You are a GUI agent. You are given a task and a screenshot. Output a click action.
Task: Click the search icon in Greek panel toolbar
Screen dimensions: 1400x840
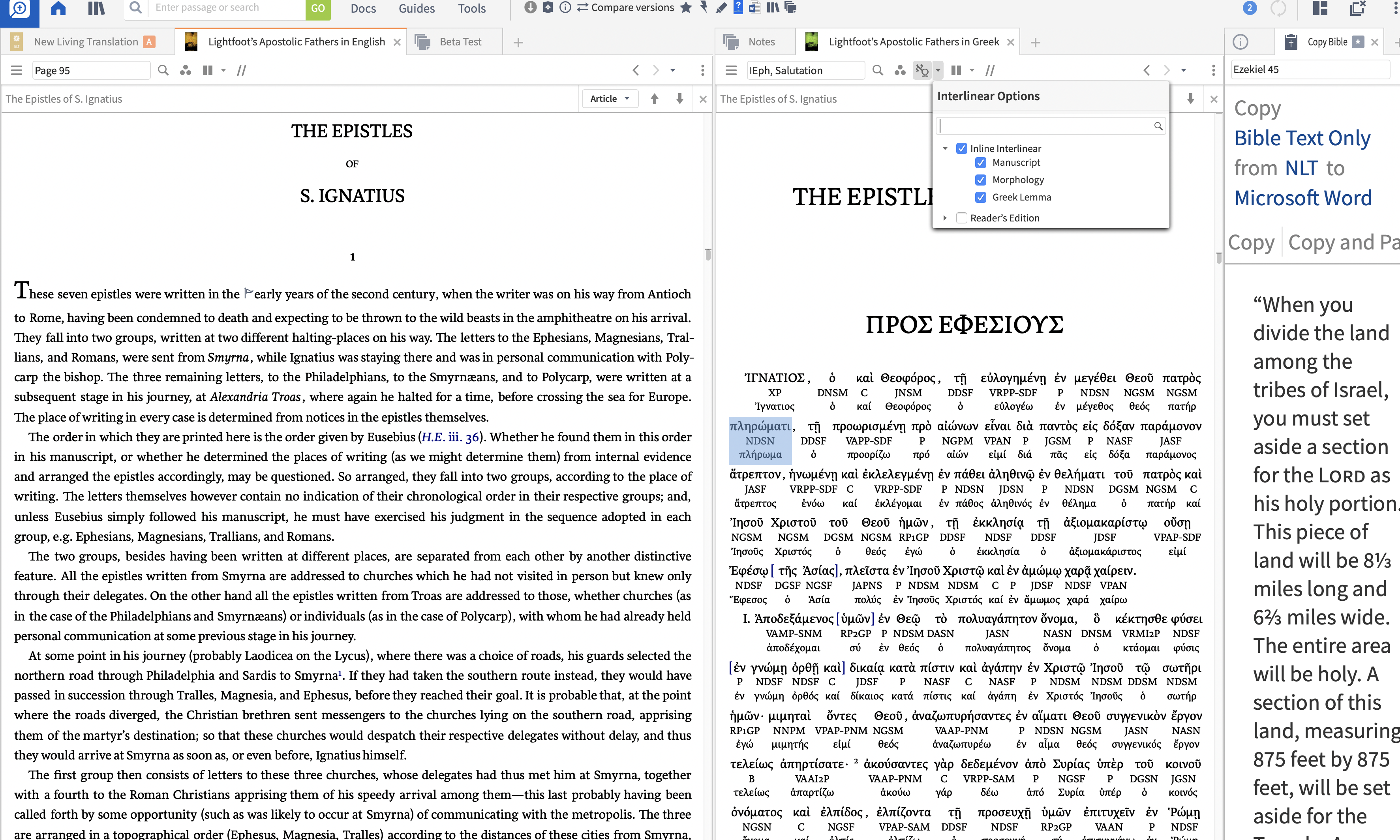(878, 70)
